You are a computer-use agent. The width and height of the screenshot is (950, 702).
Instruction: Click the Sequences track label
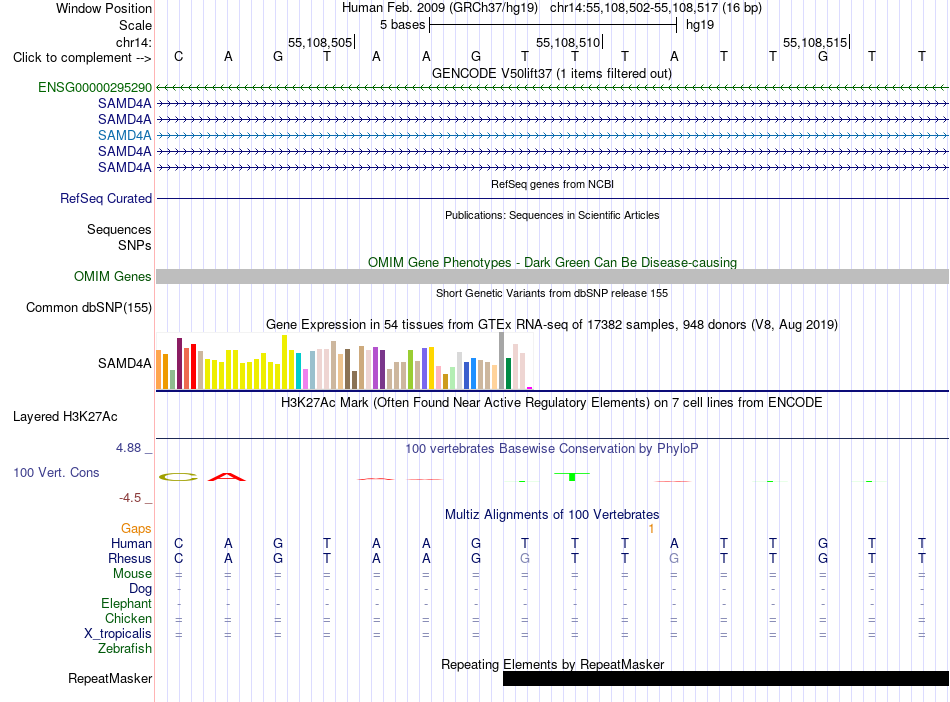click(x=119, y=230)
